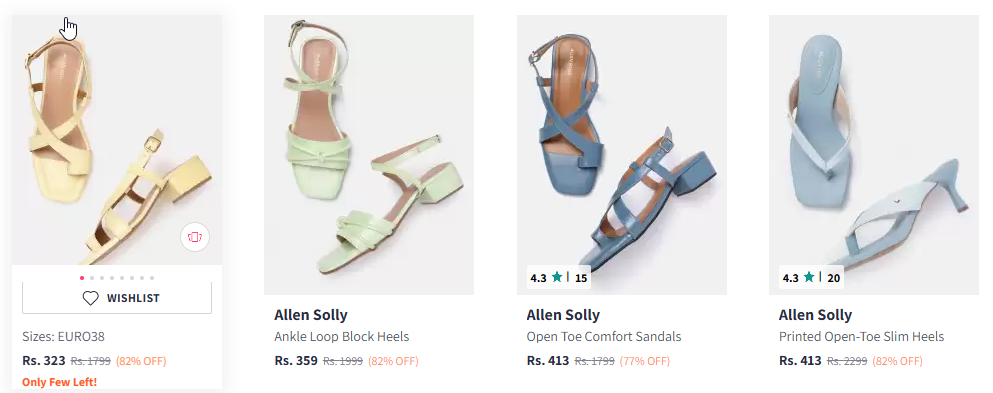Add yellow sandals to WISHLIST

click(x=117, y=298)
